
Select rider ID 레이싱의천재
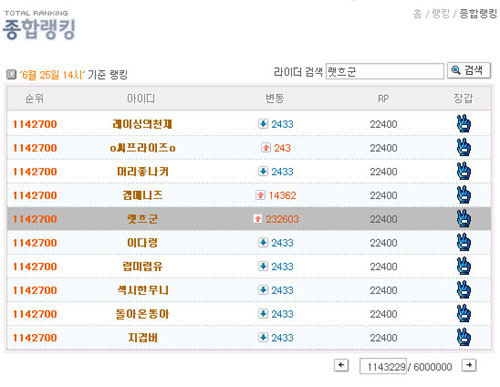[x=142, y=124]
